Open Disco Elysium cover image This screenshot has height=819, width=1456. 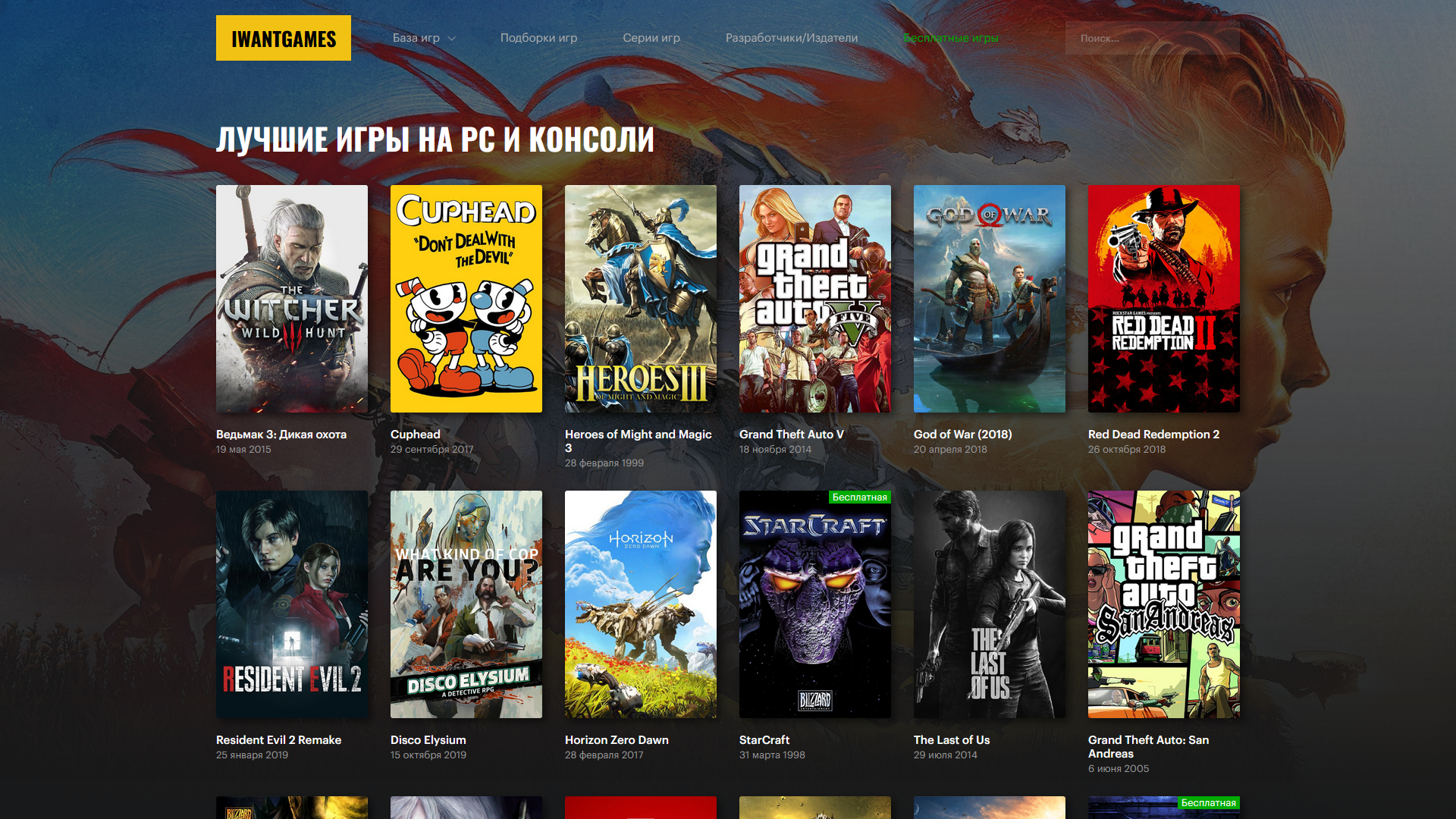[466, 604]
